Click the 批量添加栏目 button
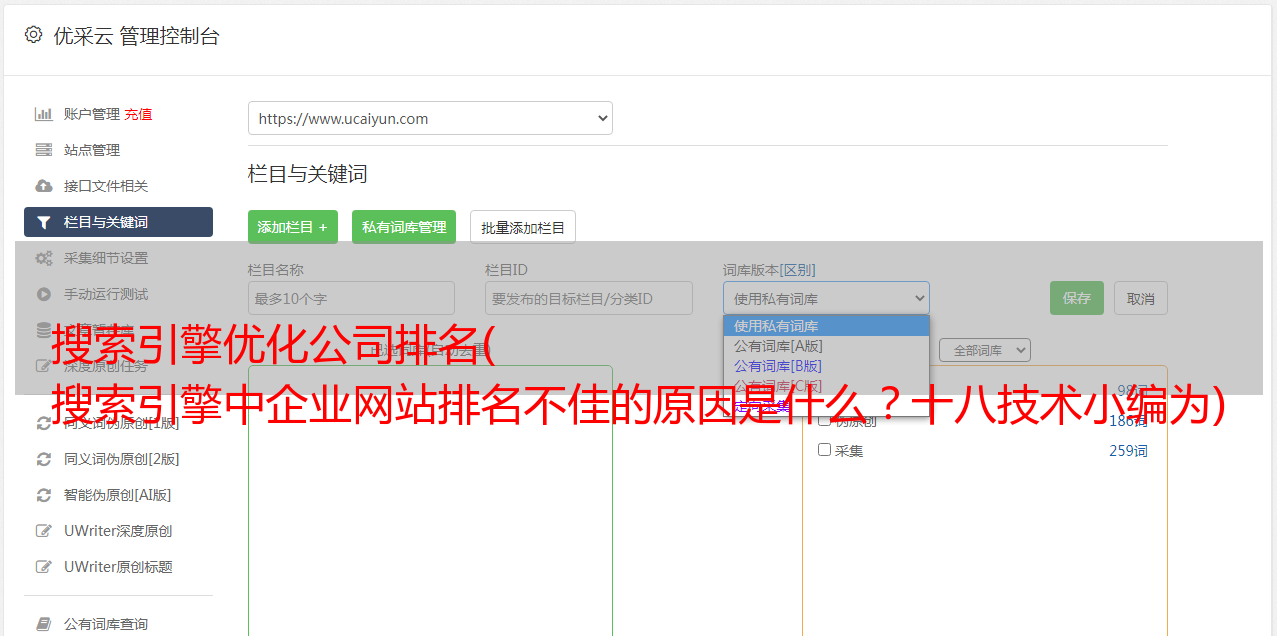This screenshot has width=1277, height=636. pos(523,227)
